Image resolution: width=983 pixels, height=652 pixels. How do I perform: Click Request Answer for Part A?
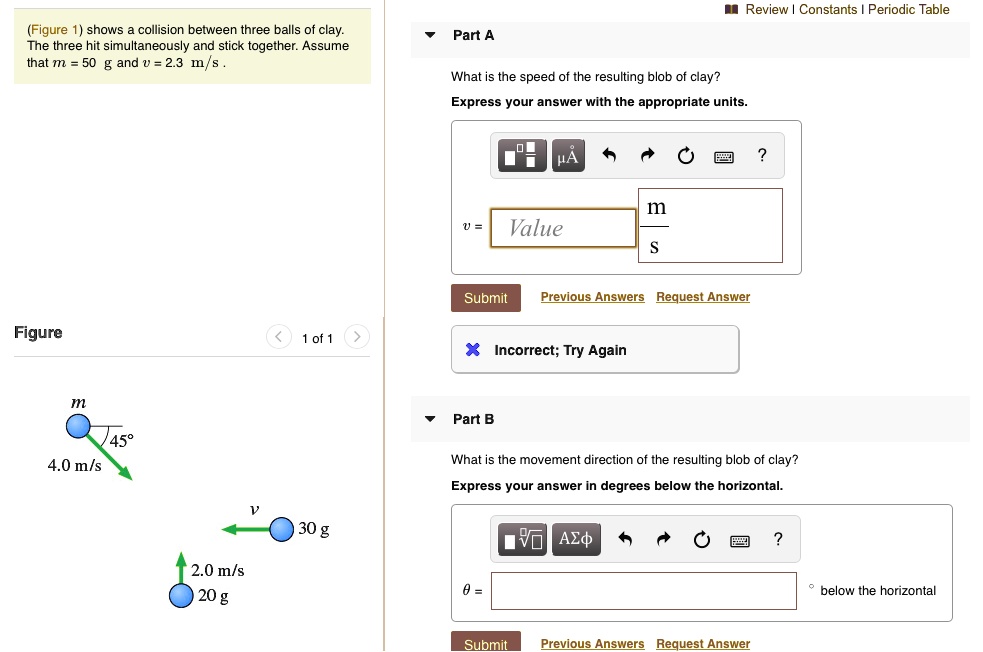pyautogui.click(x=703, y=296)
